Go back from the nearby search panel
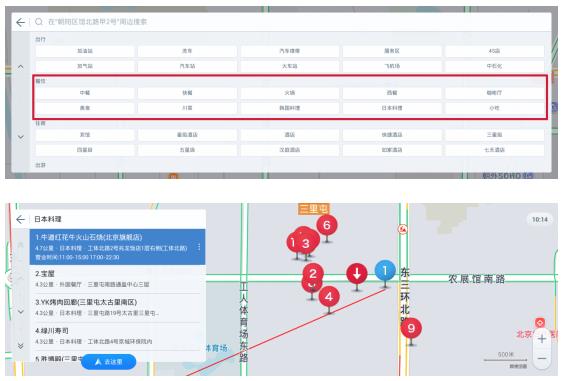The image size is (564, 381). pos(21,22)
